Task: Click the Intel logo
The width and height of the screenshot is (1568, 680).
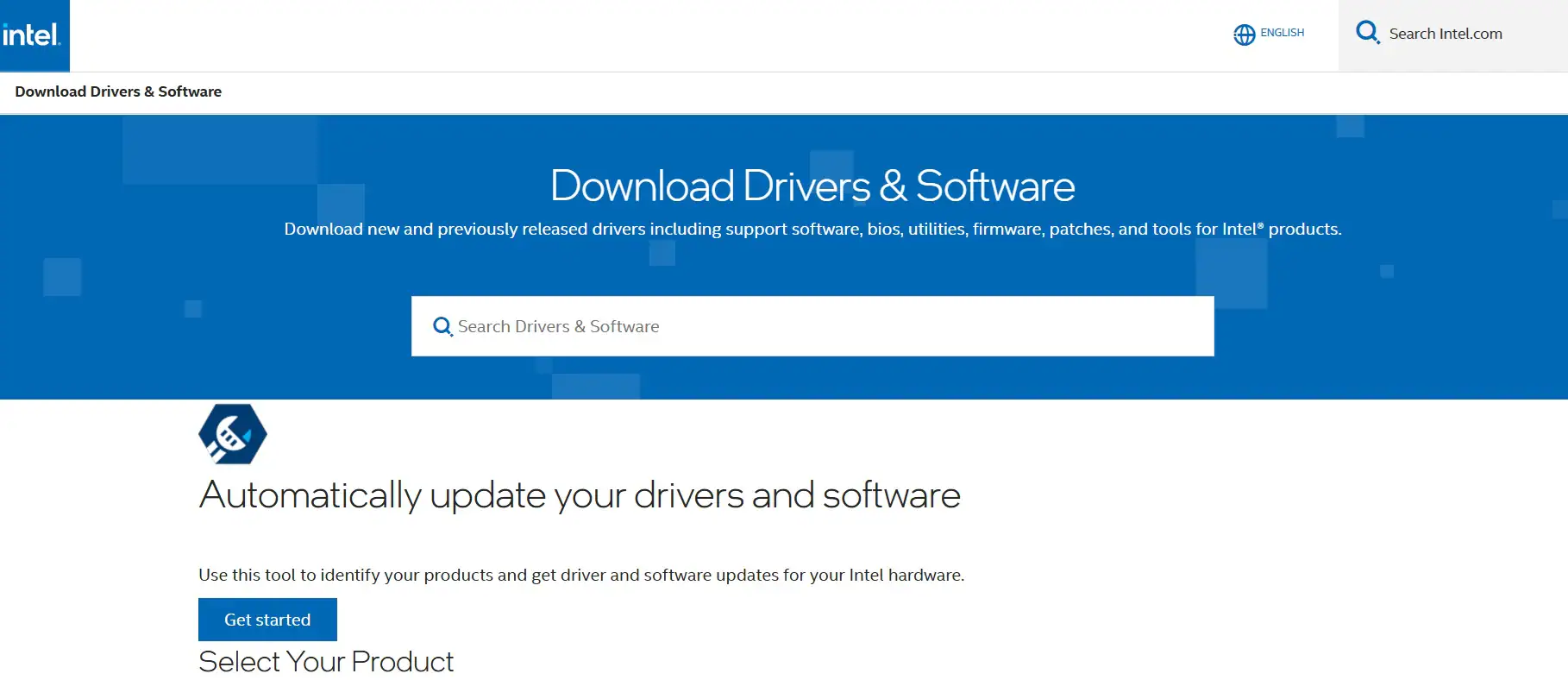Action: [33, 35]
